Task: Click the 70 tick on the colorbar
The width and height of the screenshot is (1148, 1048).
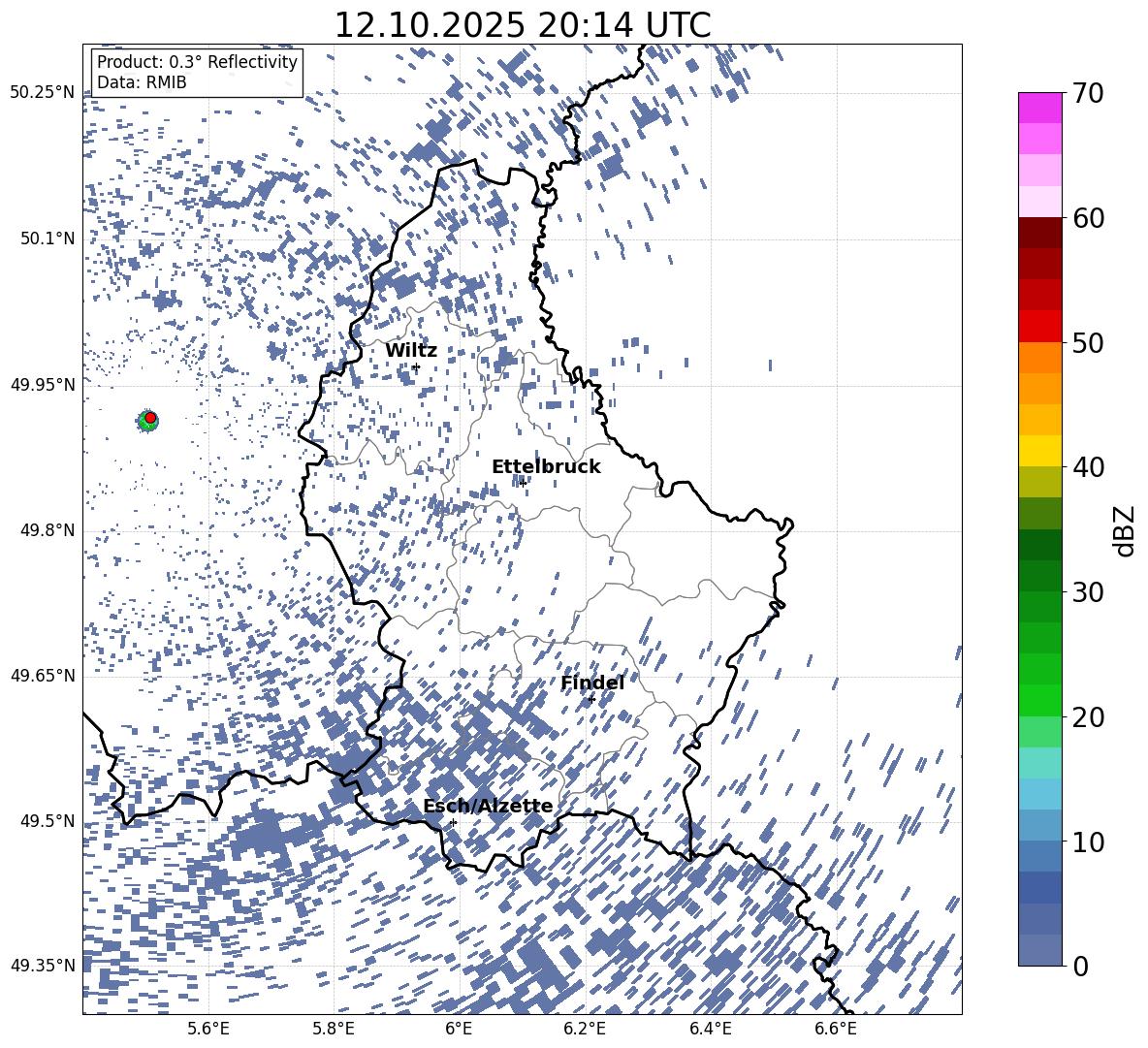Action: (1088, 93)
